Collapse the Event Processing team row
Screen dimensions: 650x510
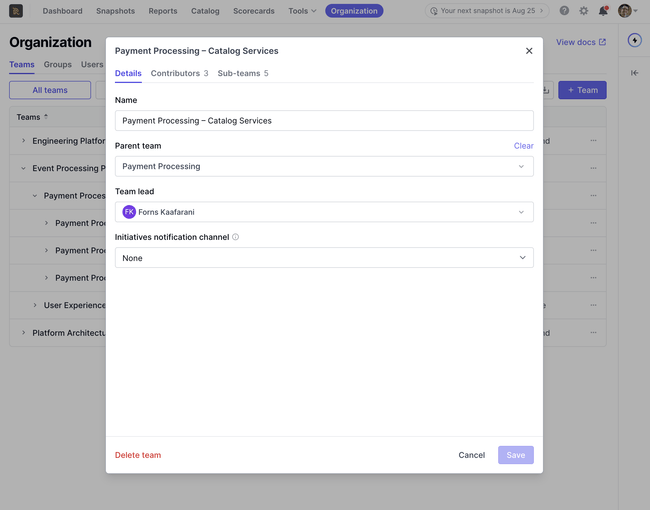tap(23, 168)
